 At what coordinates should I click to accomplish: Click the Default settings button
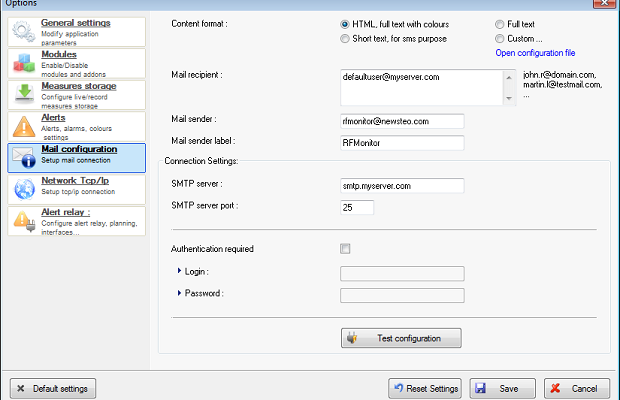click(x=53, y=389)
